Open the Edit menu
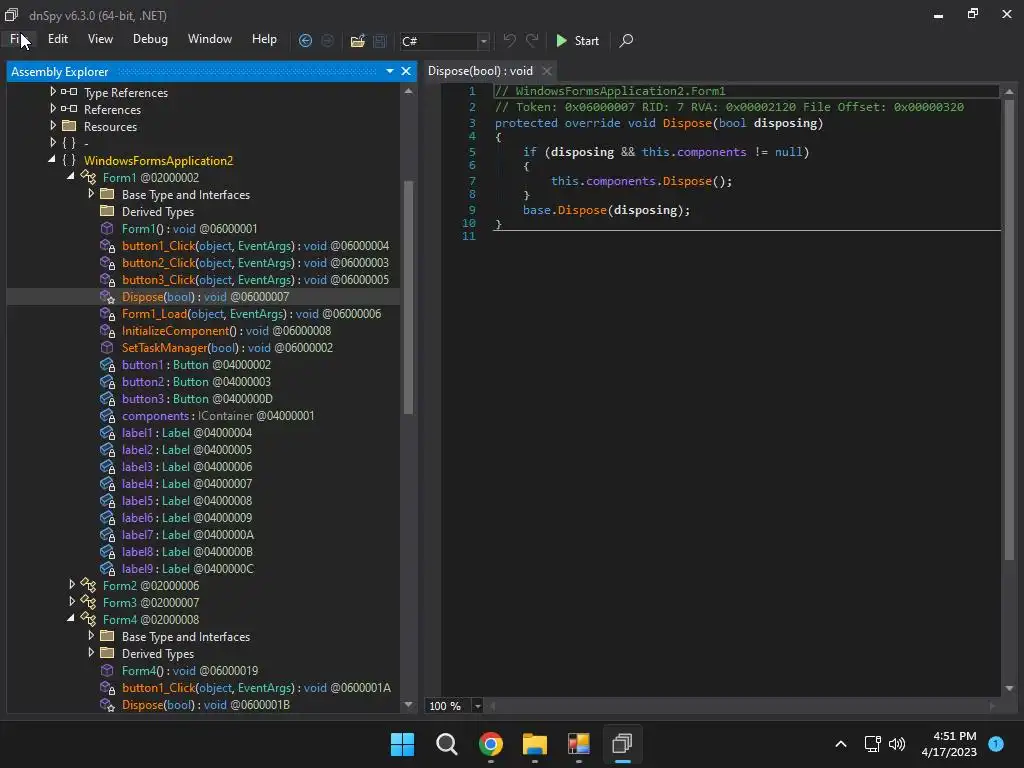 tap(57, 39)
